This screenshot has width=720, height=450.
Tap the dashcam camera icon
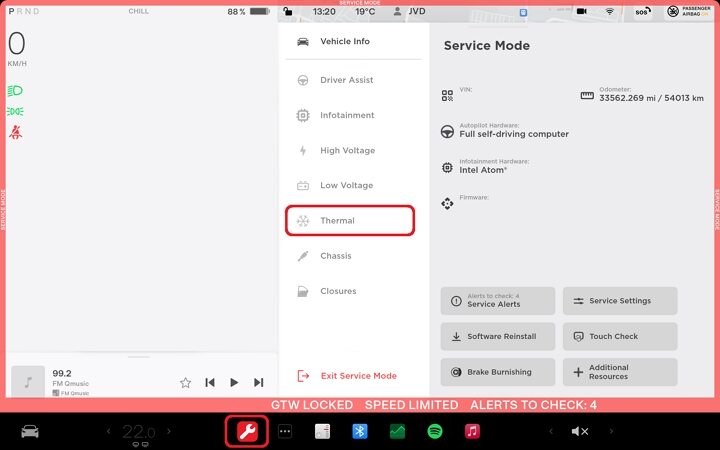(x=582, y=12)
